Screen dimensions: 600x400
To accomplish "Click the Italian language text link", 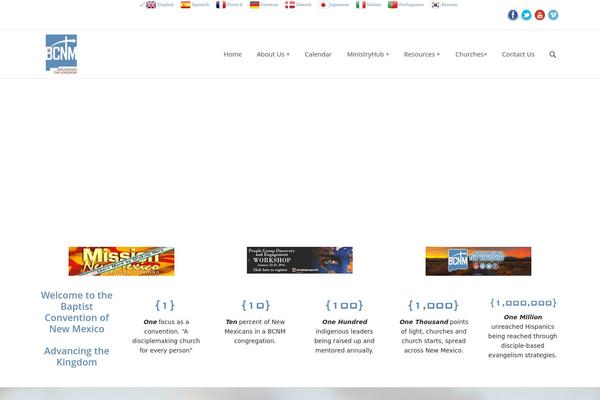I will (x=374, y=5).
